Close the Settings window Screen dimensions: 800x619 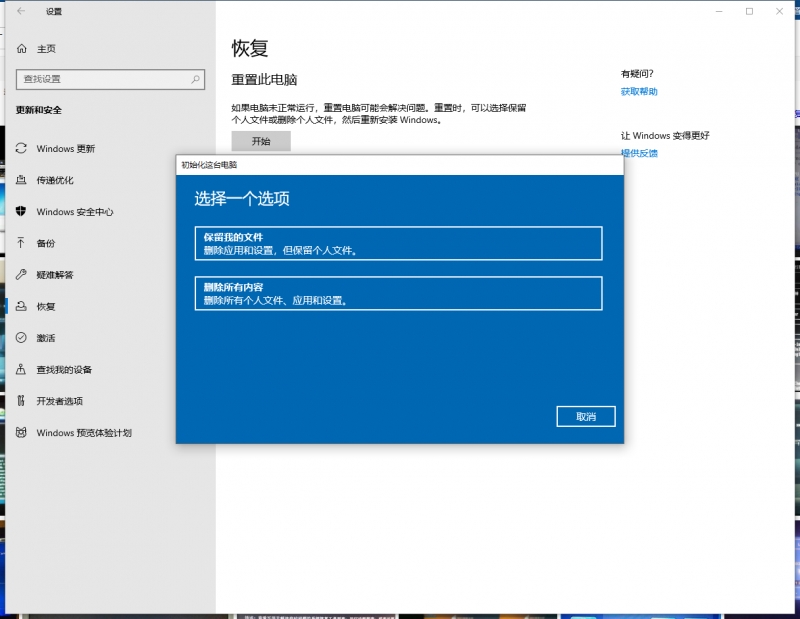click(779, 11)
